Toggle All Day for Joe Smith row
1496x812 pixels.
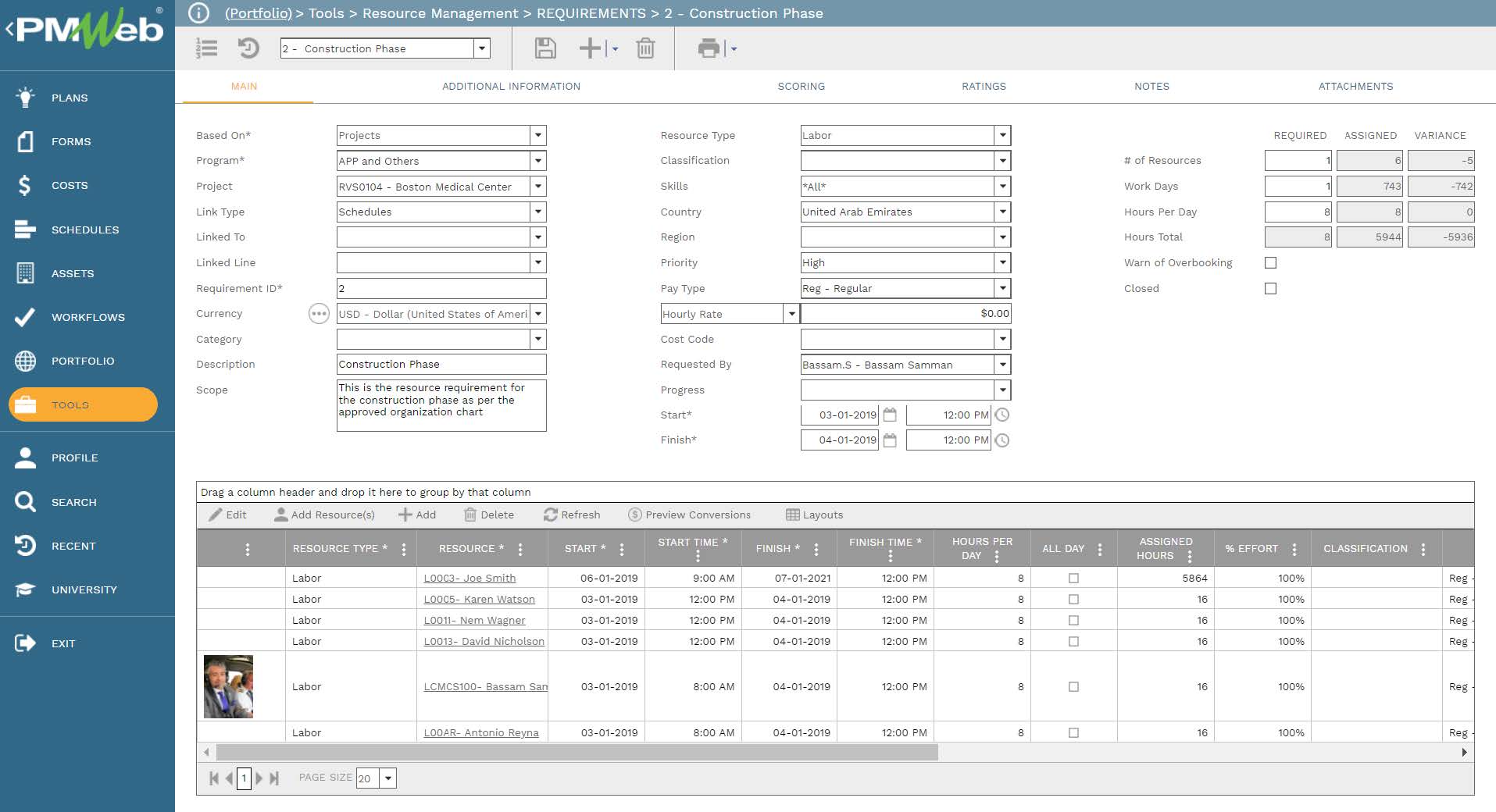point(1073,579)
